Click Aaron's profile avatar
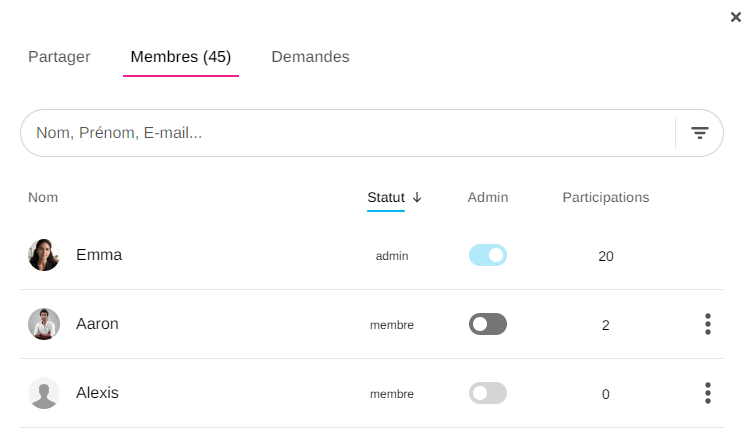Image resolution: width=750 pixels, height=438 pixels. (x=44, y=324)
